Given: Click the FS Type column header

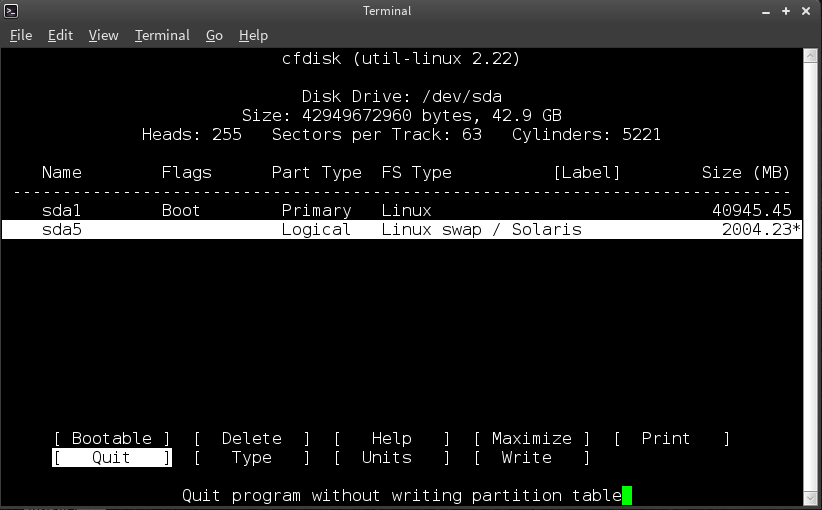Looking at the screenshot, I should (416, 173).
